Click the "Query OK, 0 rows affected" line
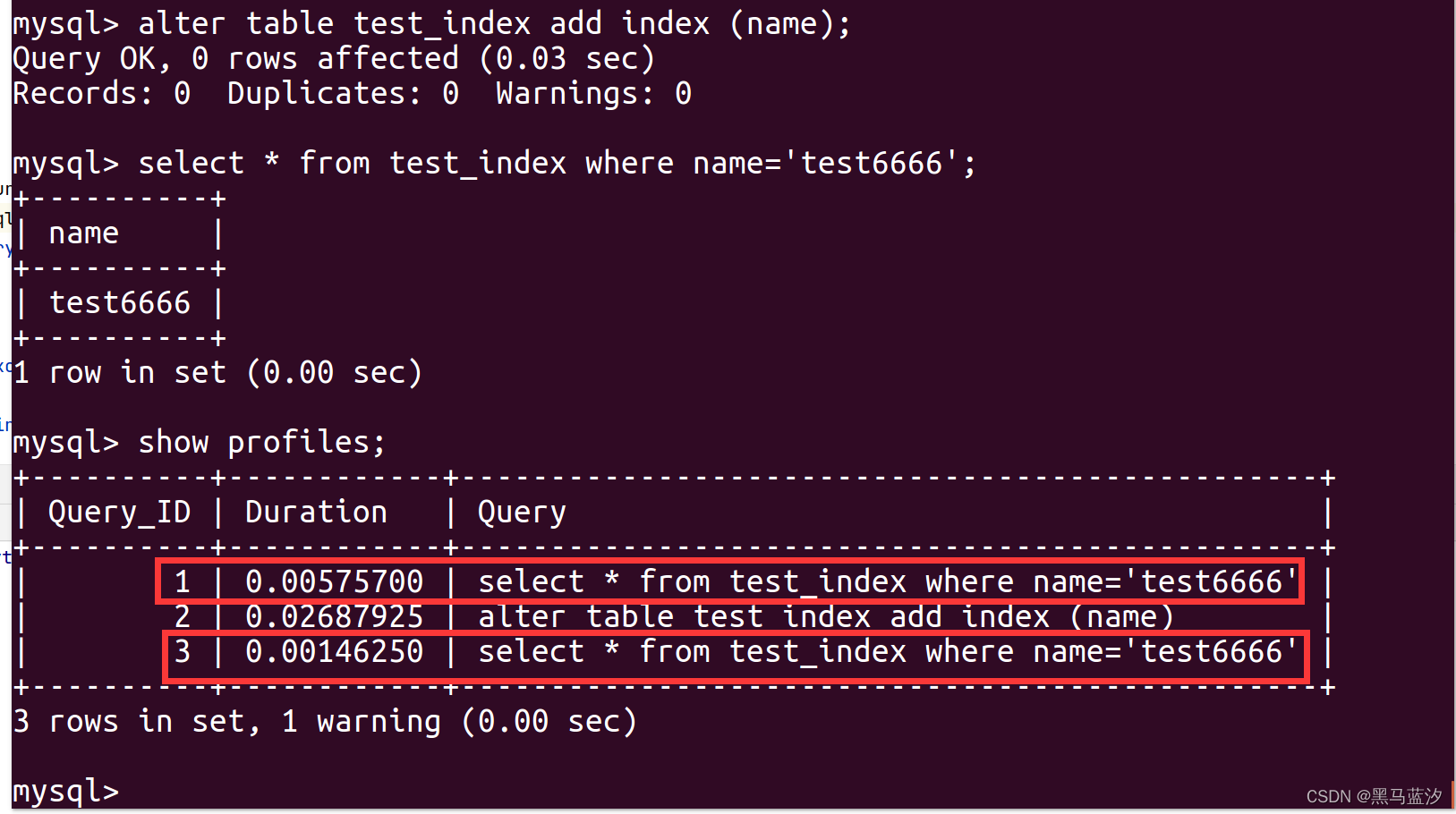Viewport: 1456px width, 814px height. coord(333,59)
